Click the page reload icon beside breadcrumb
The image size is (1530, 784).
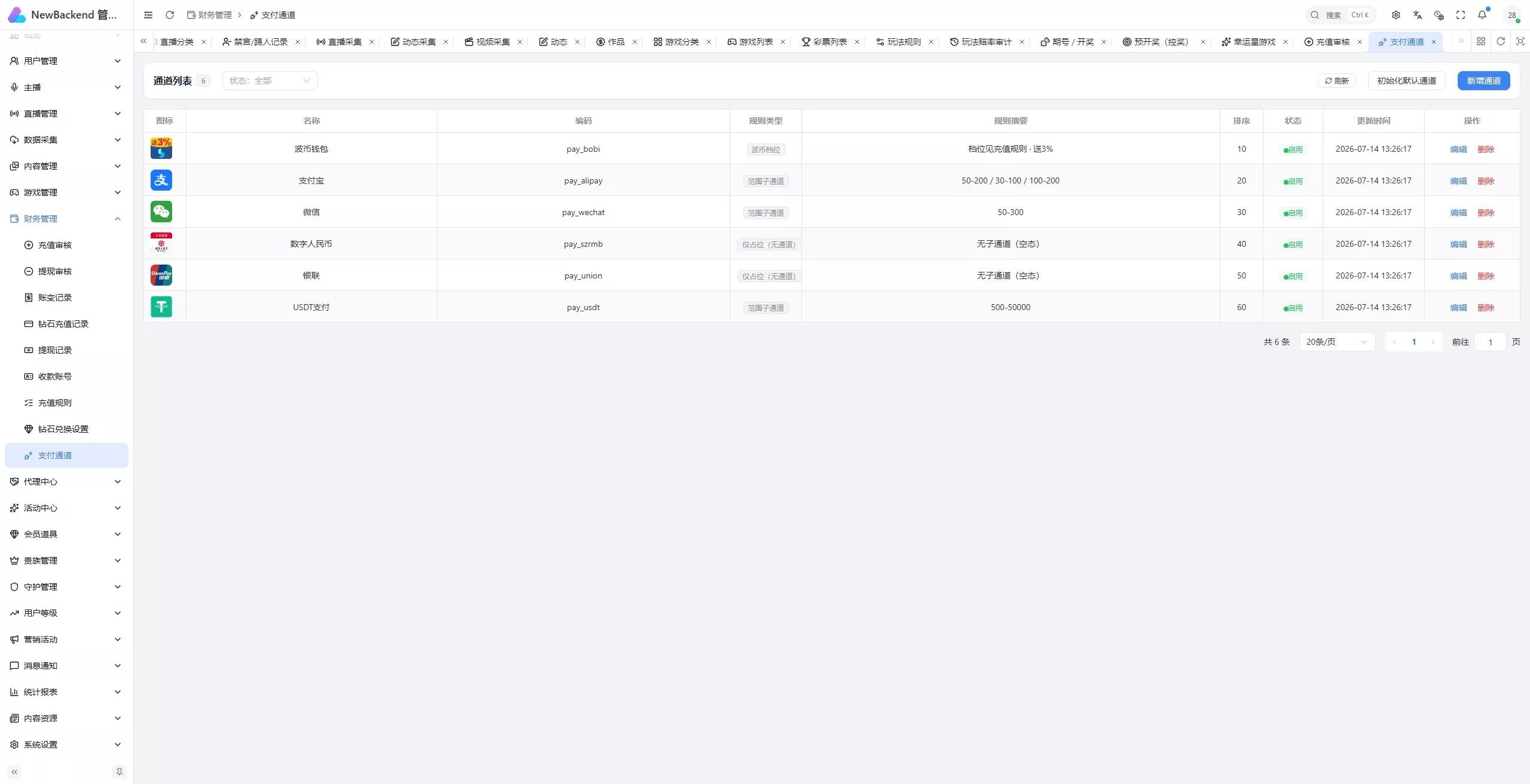[170, 15]
